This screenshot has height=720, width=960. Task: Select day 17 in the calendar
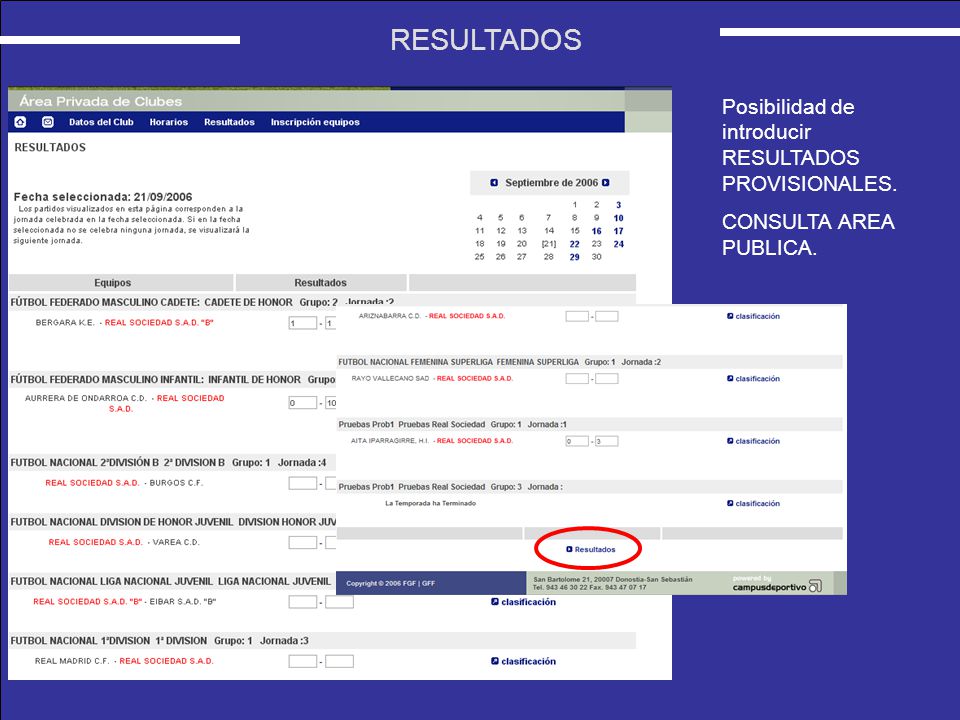(618, 231)
